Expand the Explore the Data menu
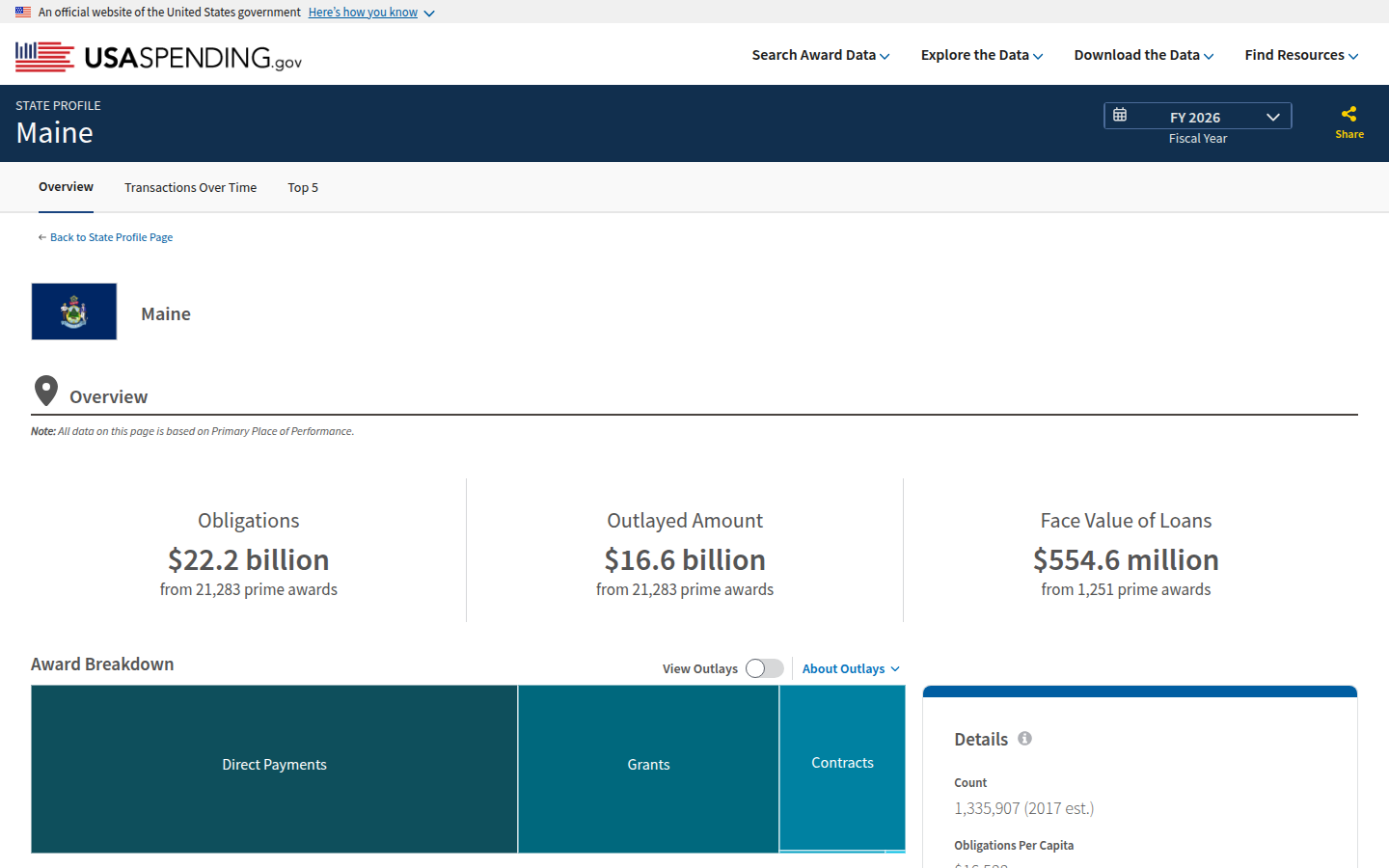Image resolution: width=1389 pixels, height=868 pixels. pyautogui.click(x=982, y=55)
